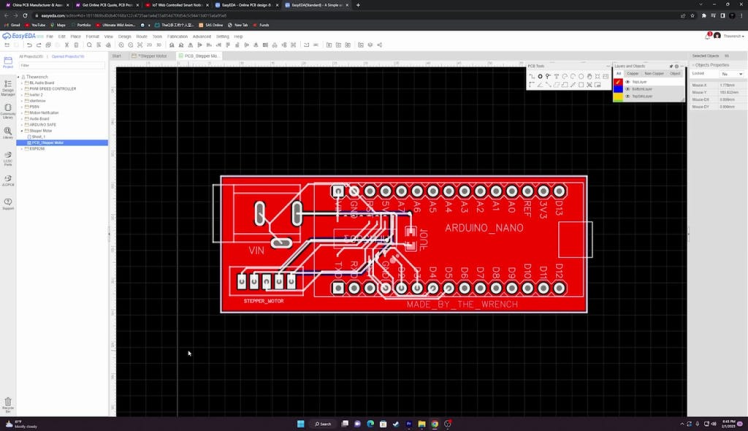Collapse the Stepper Motor project folder

(x=22, y=131)
